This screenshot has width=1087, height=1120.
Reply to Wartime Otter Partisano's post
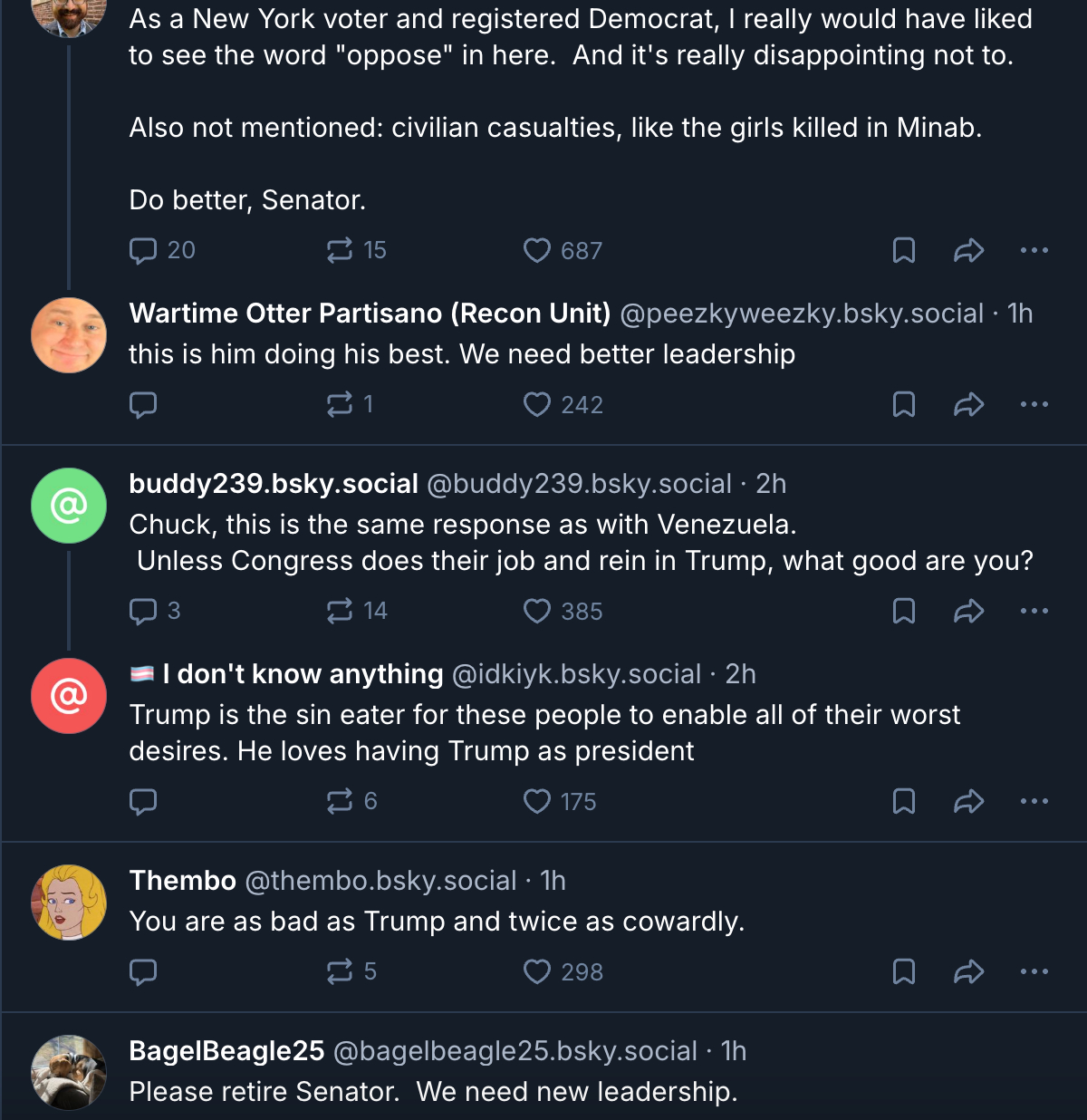tap(143, 404)
